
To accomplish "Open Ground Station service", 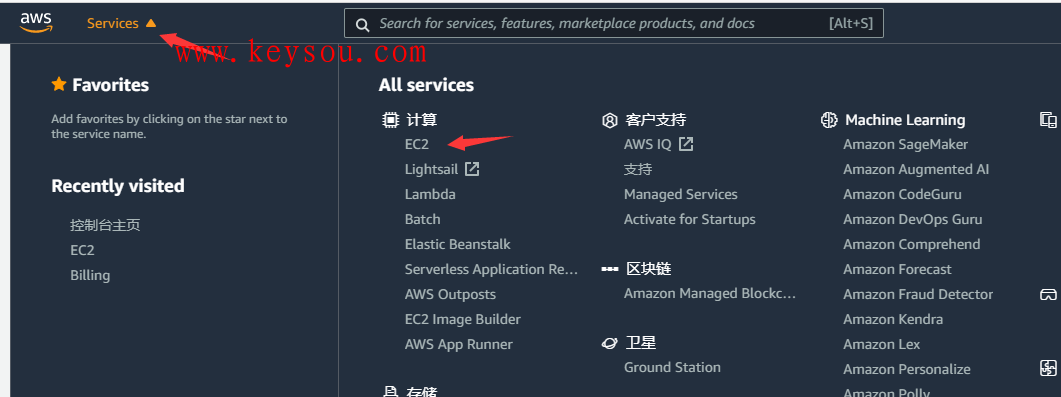I will click(x=672, y=367).
